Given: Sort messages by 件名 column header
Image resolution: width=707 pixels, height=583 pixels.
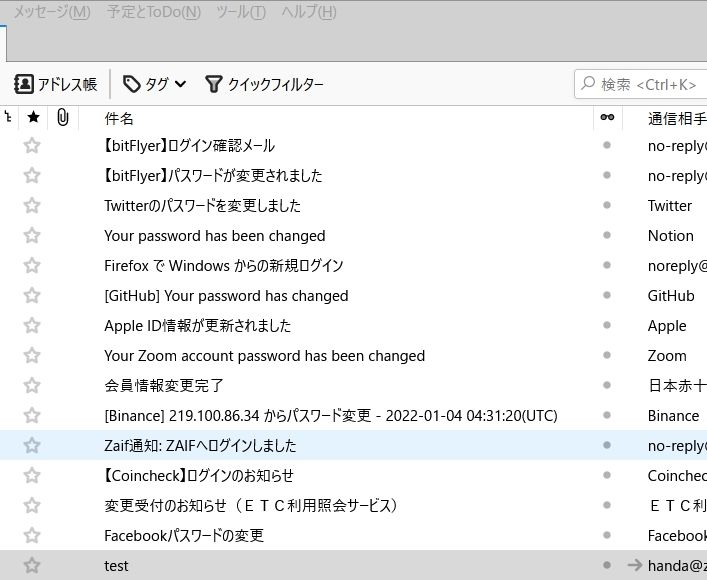Looking at the screenshot, I should 119,118.
